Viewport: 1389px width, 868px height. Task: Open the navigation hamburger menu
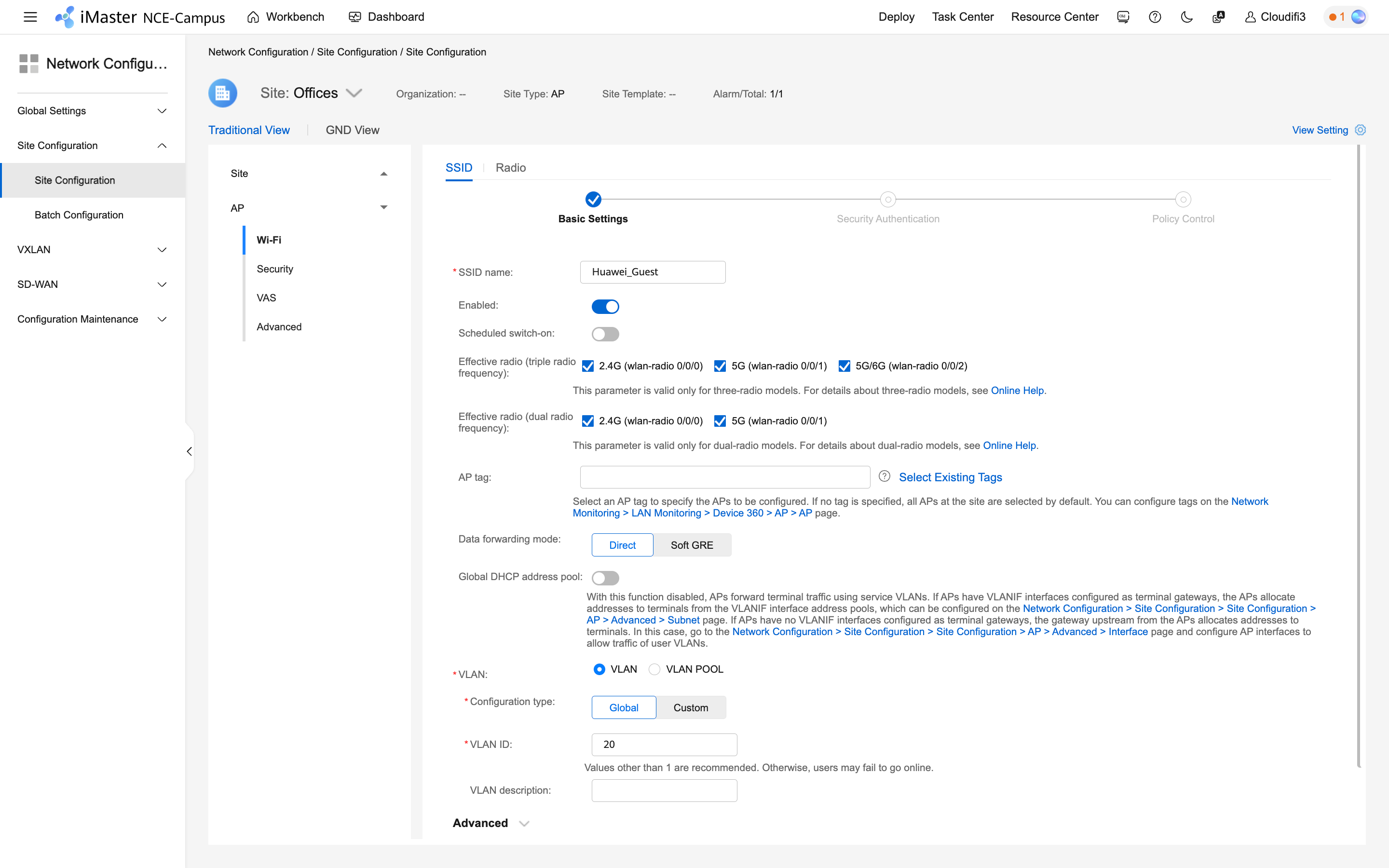30,17
